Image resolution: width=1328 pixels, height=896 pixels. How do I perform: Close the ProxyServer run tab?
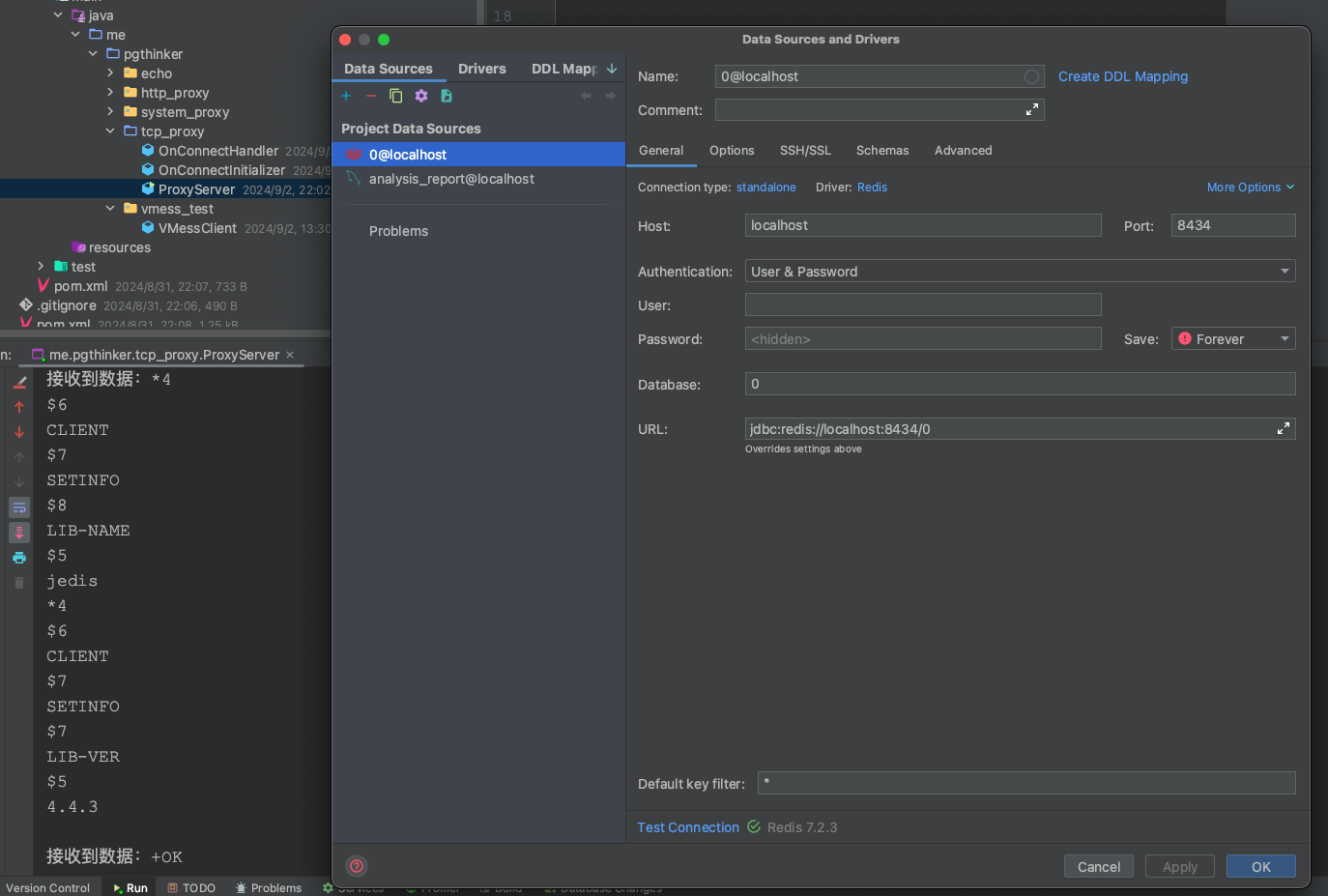pos(290,355)
